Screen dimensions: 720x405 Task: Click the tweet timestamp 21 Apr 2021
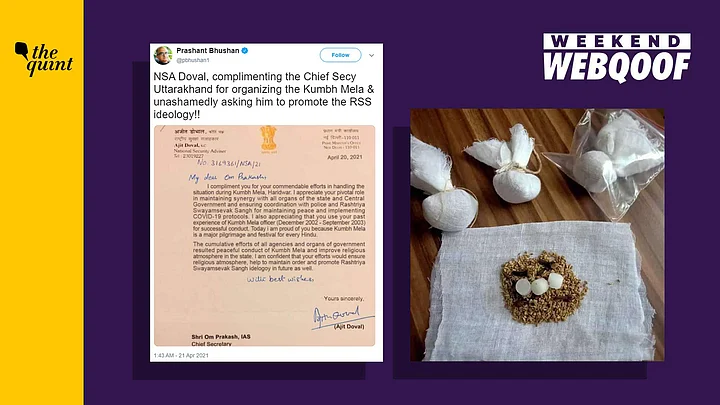tap(181, 355)
